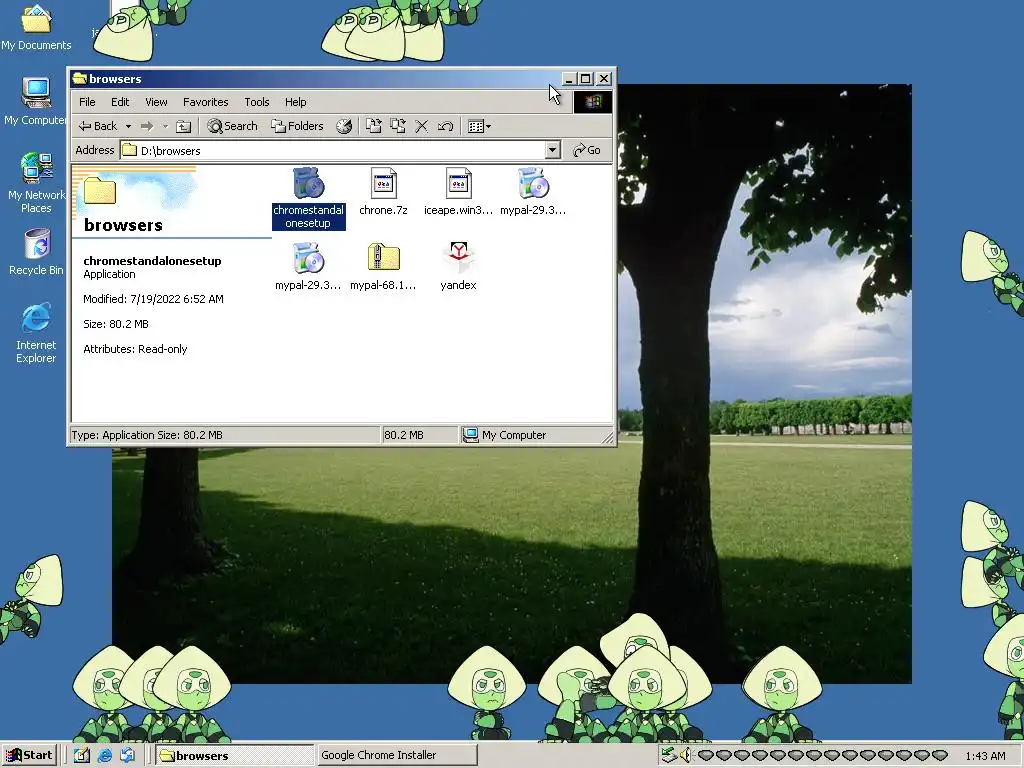1024x768 pixels.
Task: Switch to Google Chrome Installer taskbar button
Action: point(396,755)
